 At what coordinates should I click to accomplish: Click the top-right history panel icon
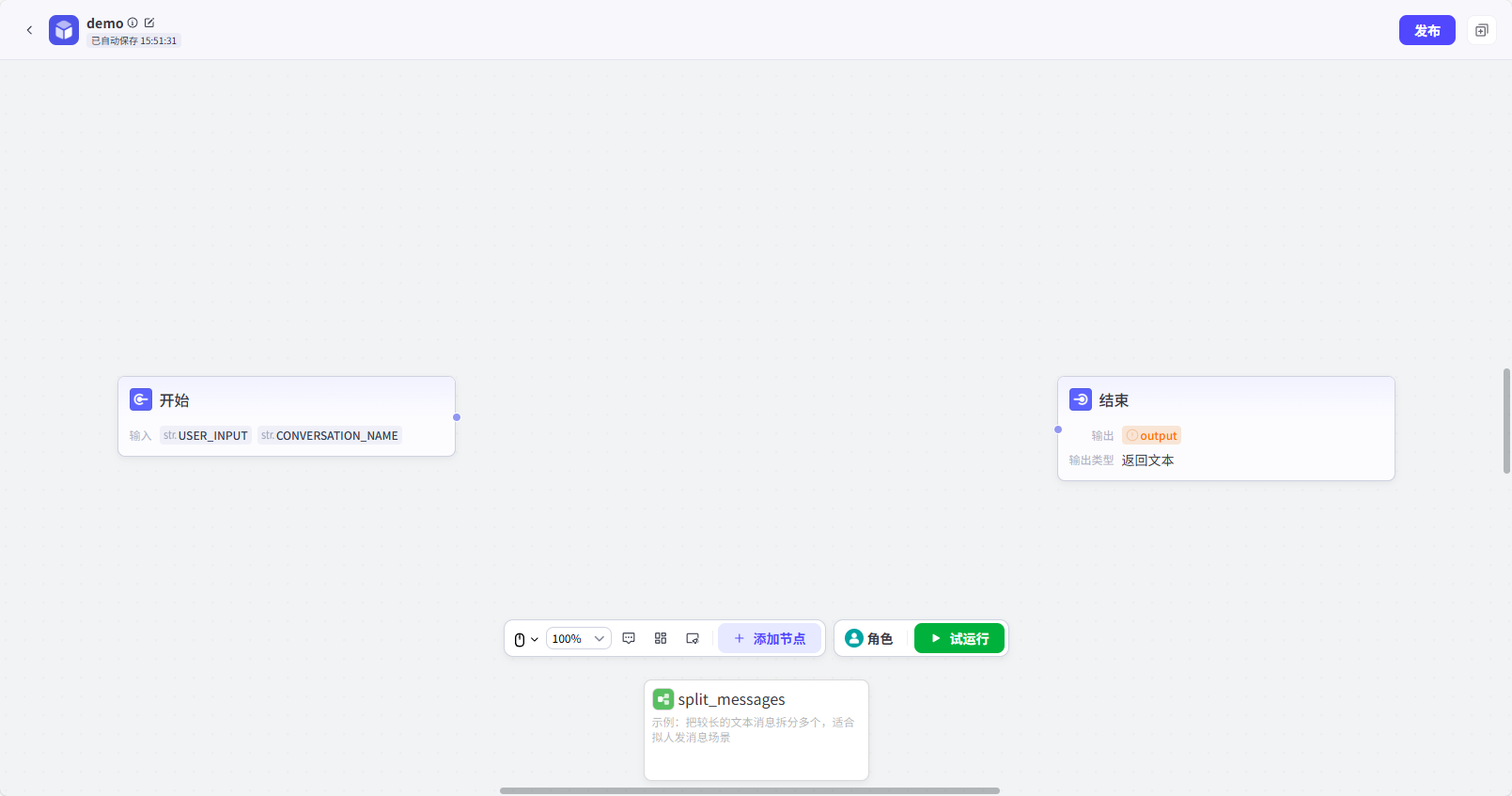1481,30
